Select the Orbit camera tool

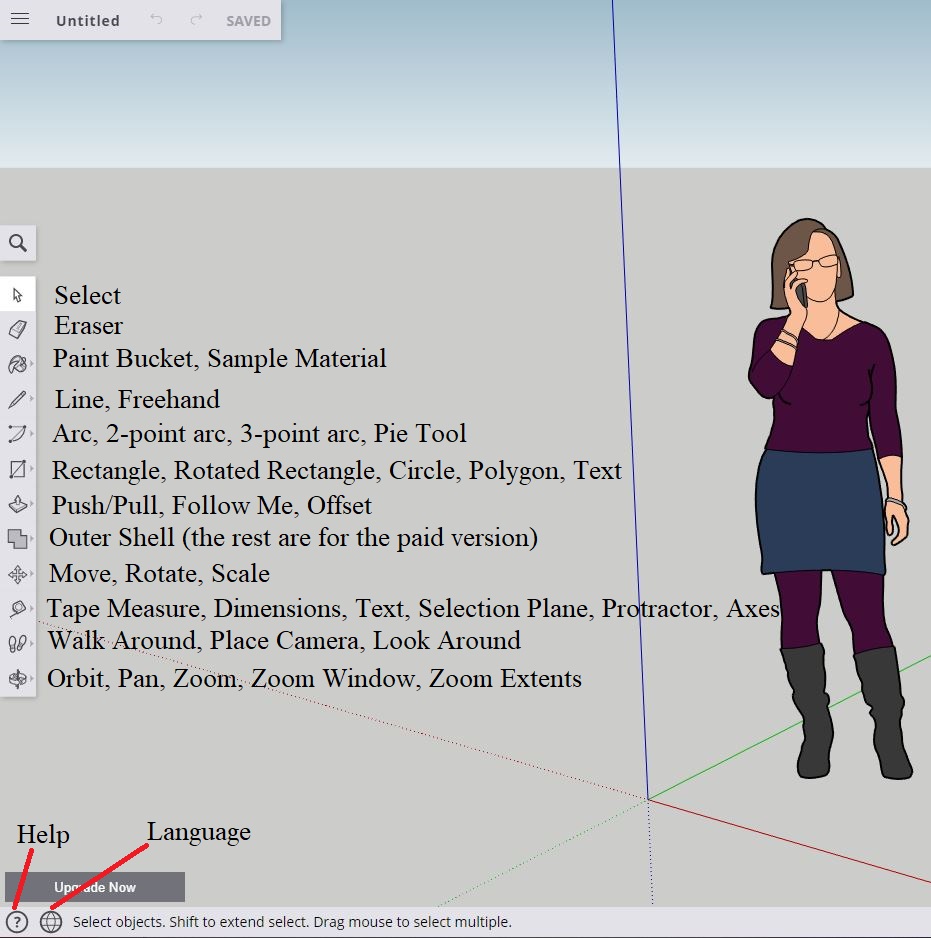18,679
